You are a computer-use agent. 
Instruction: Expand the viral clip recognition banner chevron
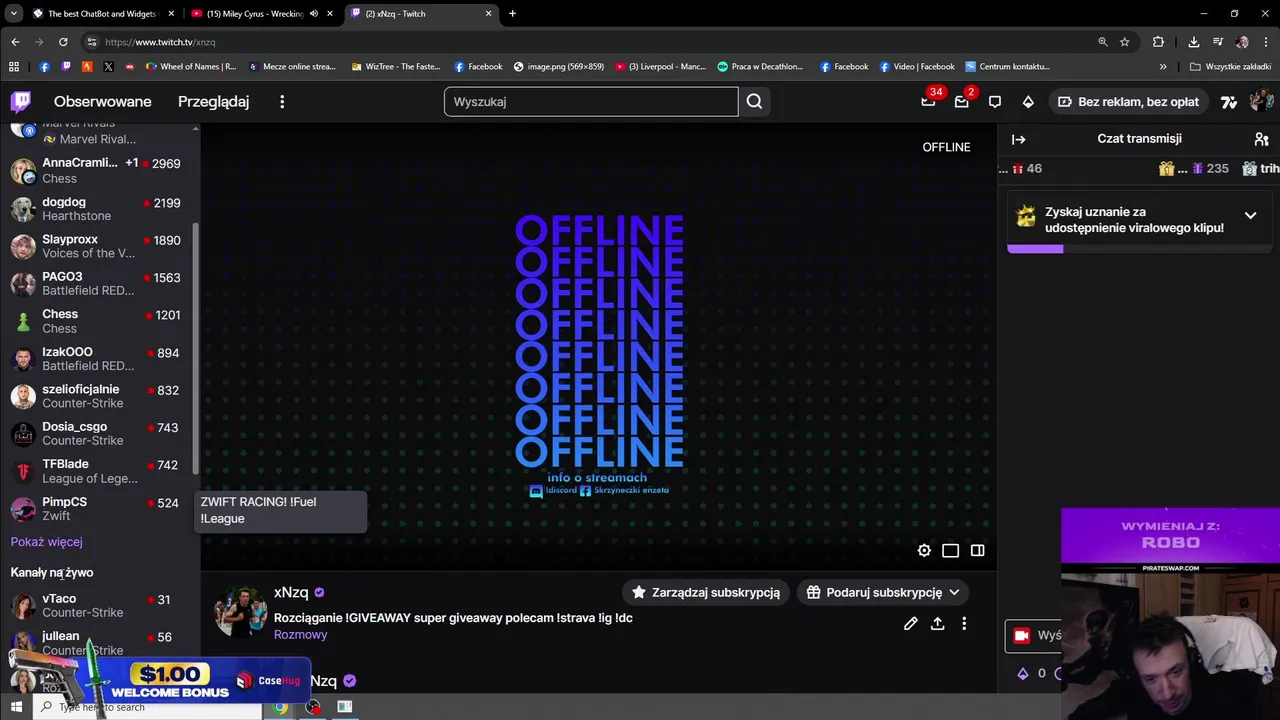click(x=1250, y=215)
